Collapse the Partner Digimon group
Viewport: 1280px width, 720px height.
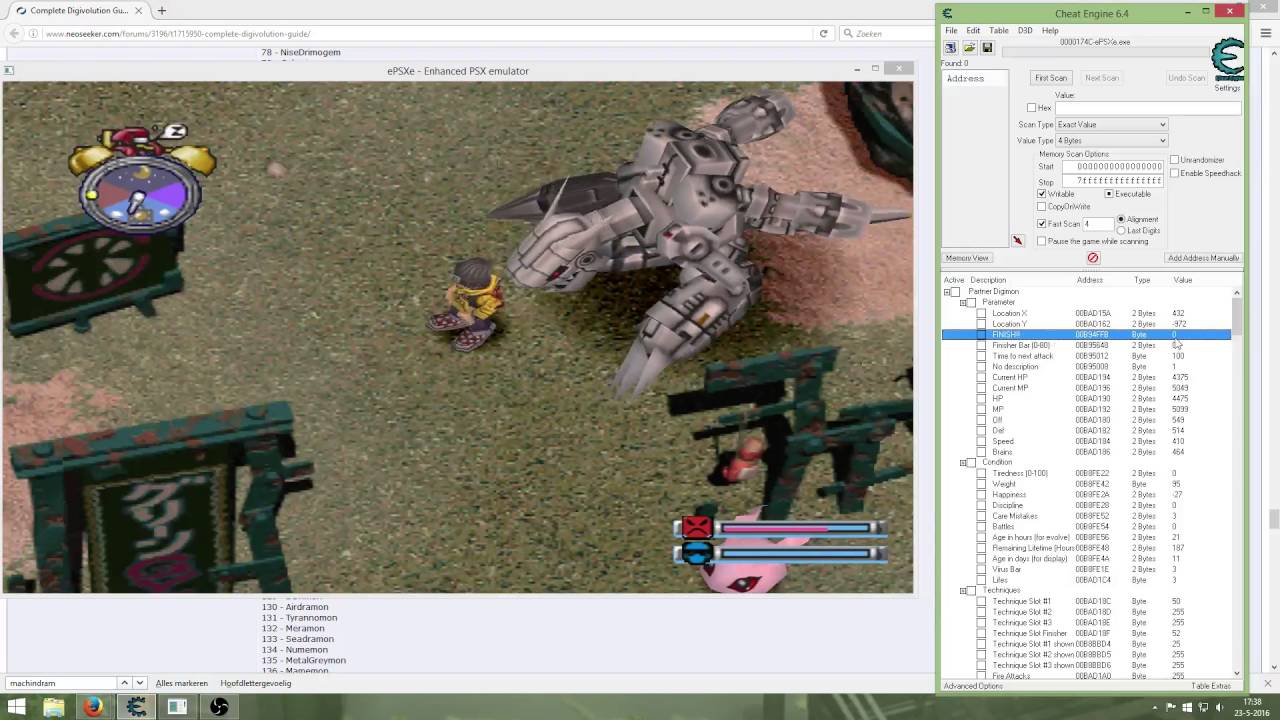pos(947,292)
